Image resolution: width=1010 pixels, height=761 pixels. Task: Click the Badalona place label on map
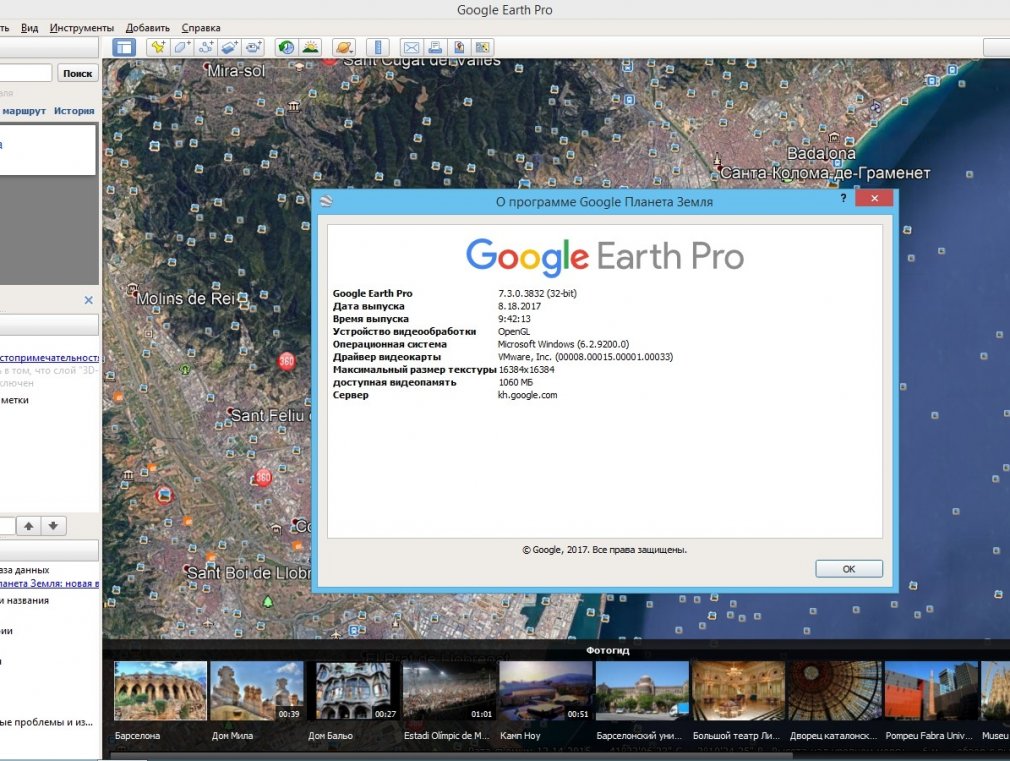[x=821, y=153]
